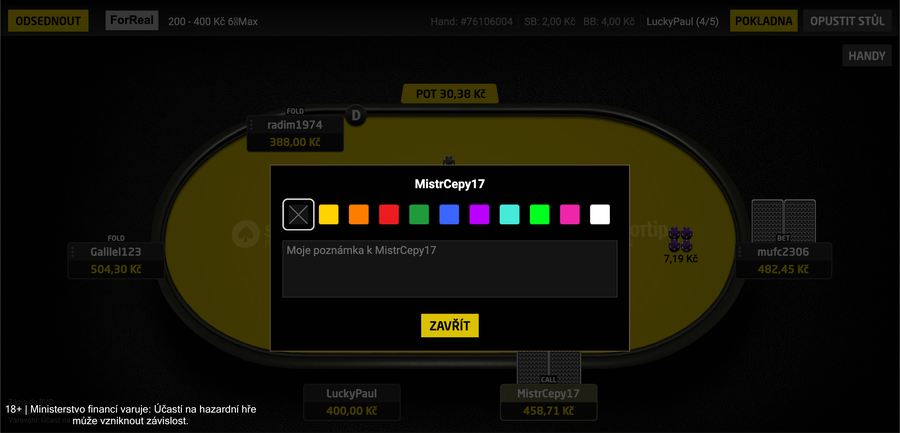Open the POKLADNA cashier
900x433 pixels.
[x=763, y=21]
